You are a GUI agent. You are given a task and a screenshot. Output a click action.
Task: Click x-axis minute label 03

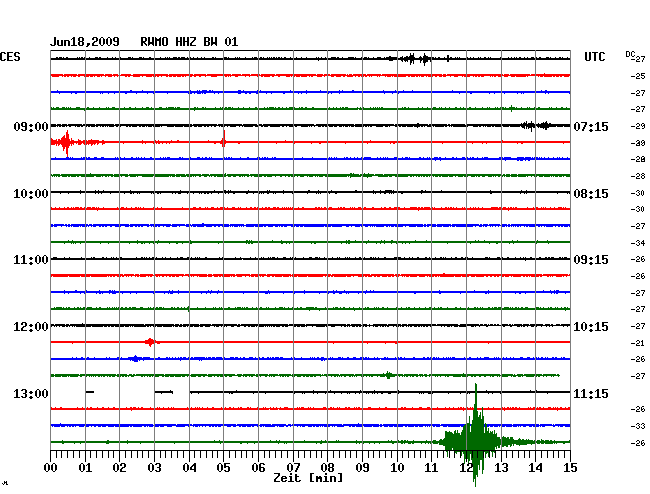coord(154,467)
